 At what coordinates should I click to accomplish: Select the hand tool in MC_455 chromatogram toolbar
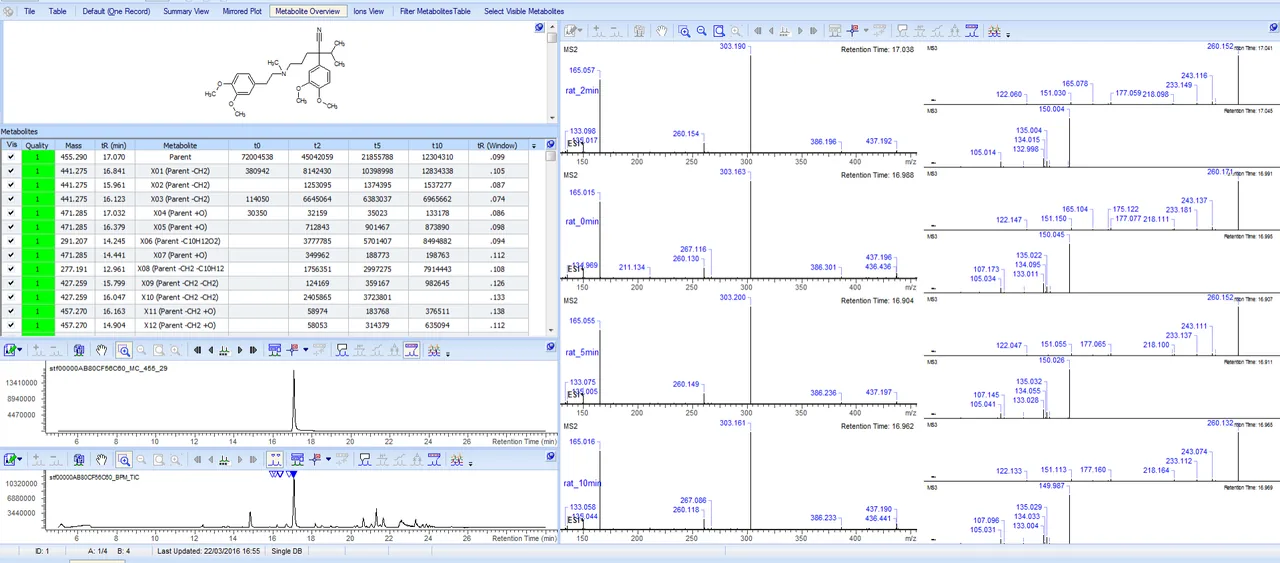pyautogui.click(x=102, y=350)
